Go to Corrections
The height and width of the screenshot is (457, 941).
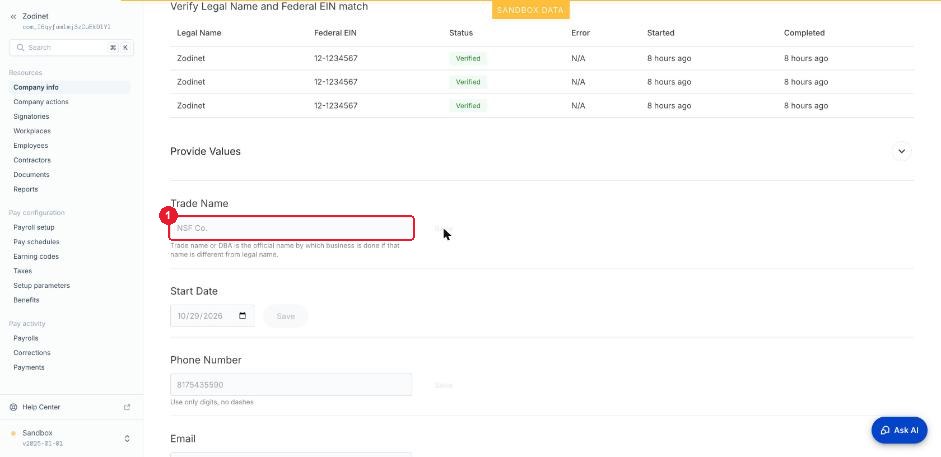32,353
